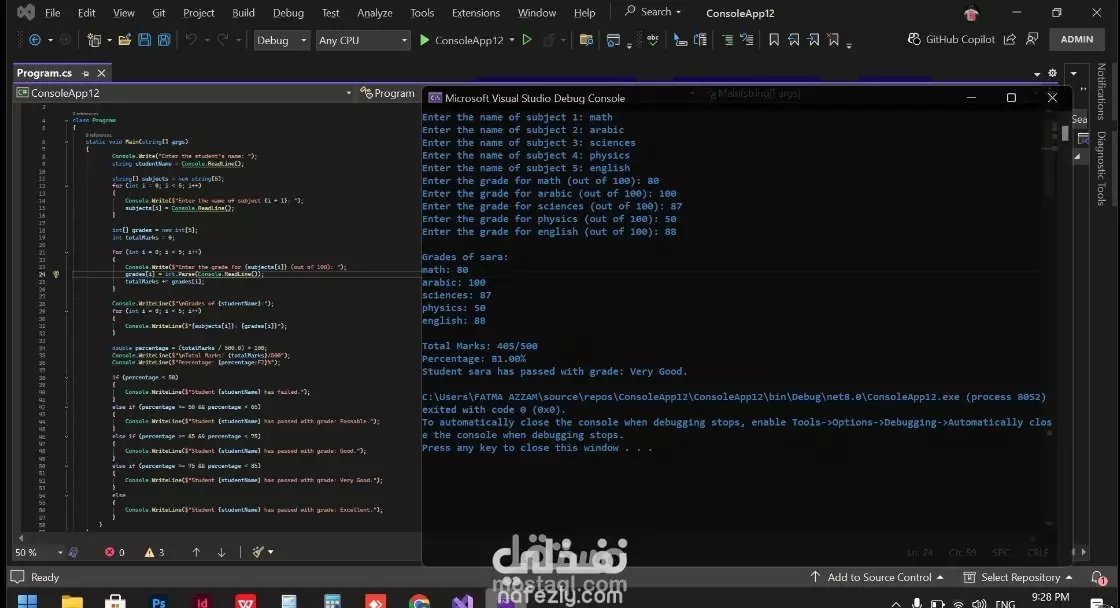Go to next issue with the down arrow
This screenshot has width=1120, height=608.
tap(221, 552)
